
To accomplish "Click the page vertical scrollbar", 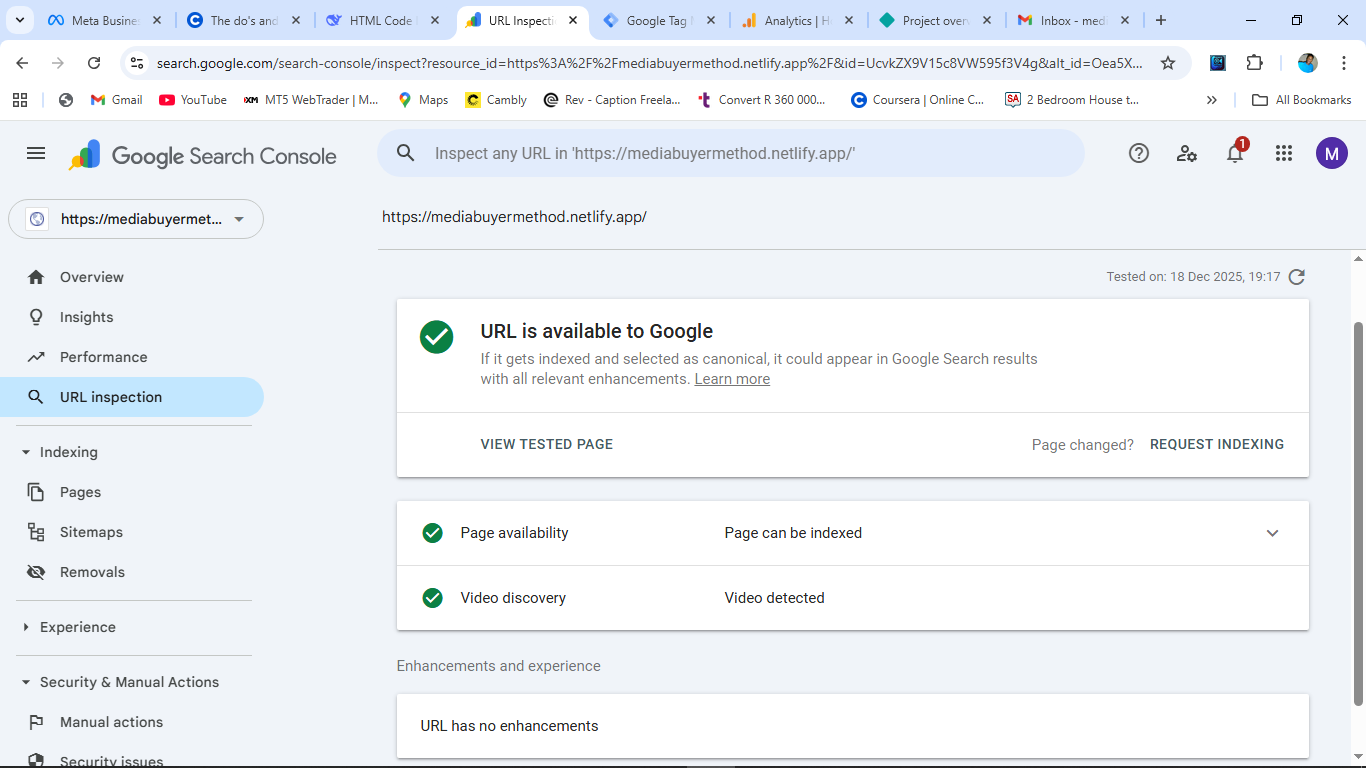I will click(1358, 514).
